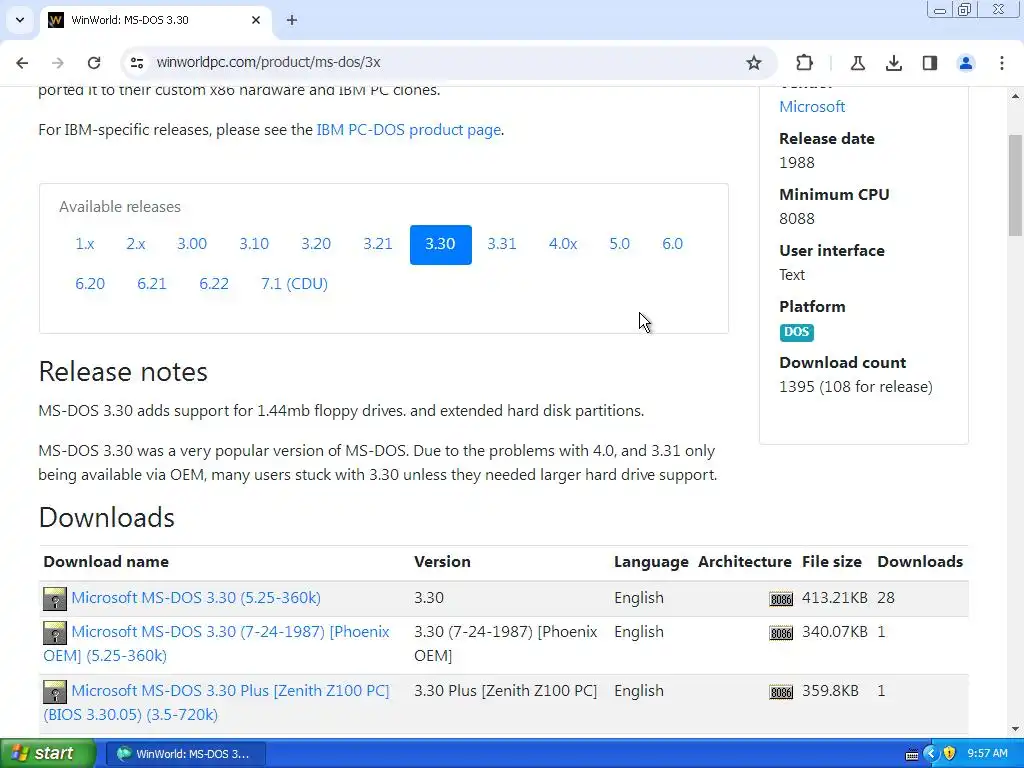Select the 3.31 release
Screen dimensions: 1024x768
coord(502,244)
